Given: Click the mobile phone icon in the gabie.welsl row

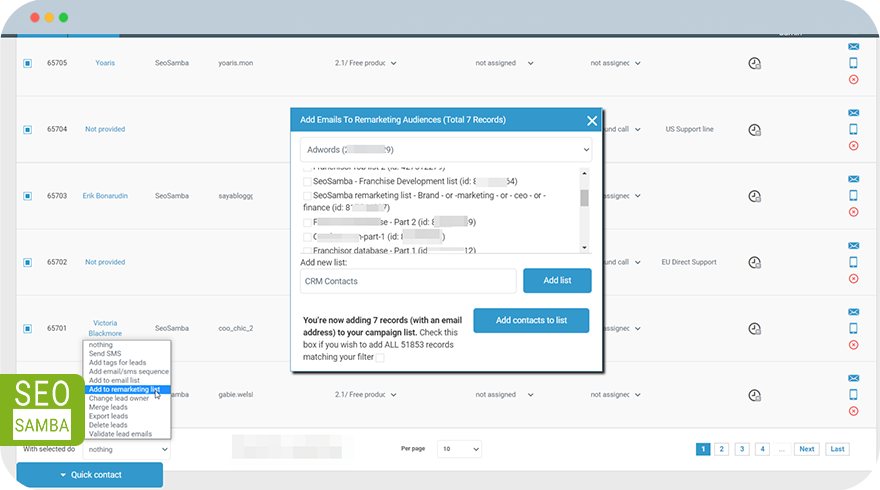Looking at the screenshot, I should 853,395.
